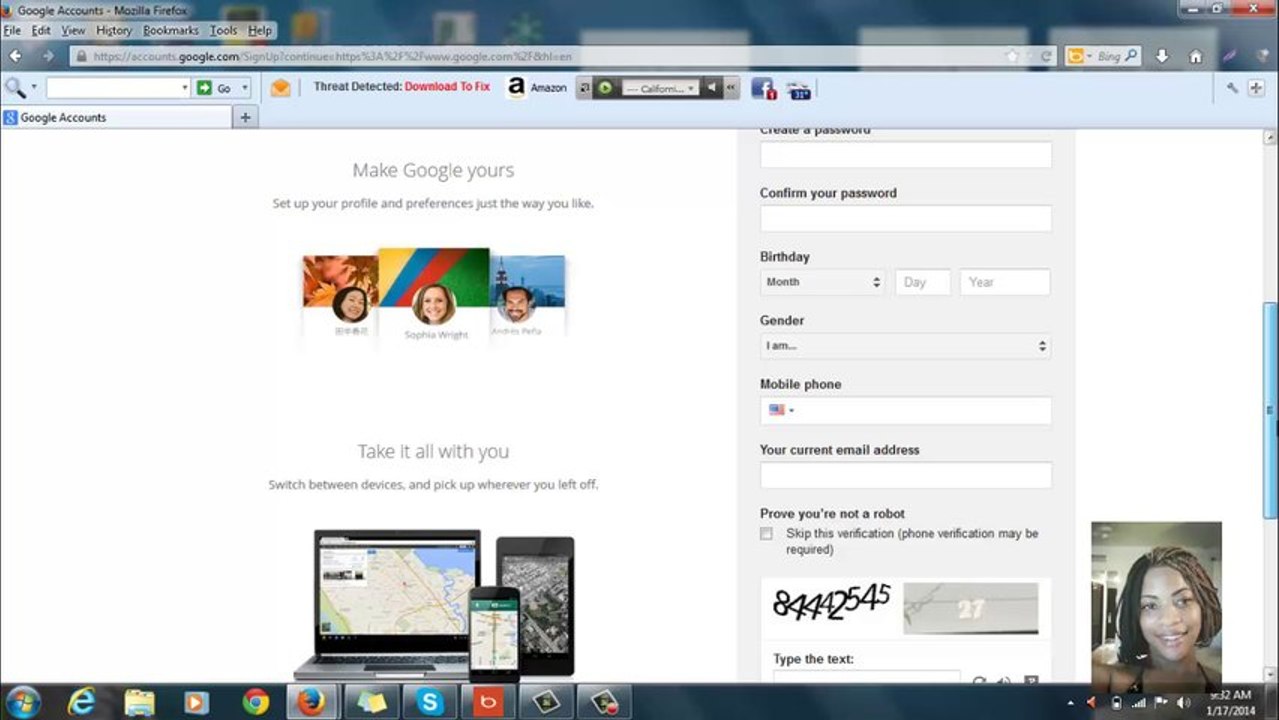The width and height of the screenshot is (1279, 720).
Task: Collapse the radio player with double arrows
Action: pyautogui.click(x=731, y=88)
